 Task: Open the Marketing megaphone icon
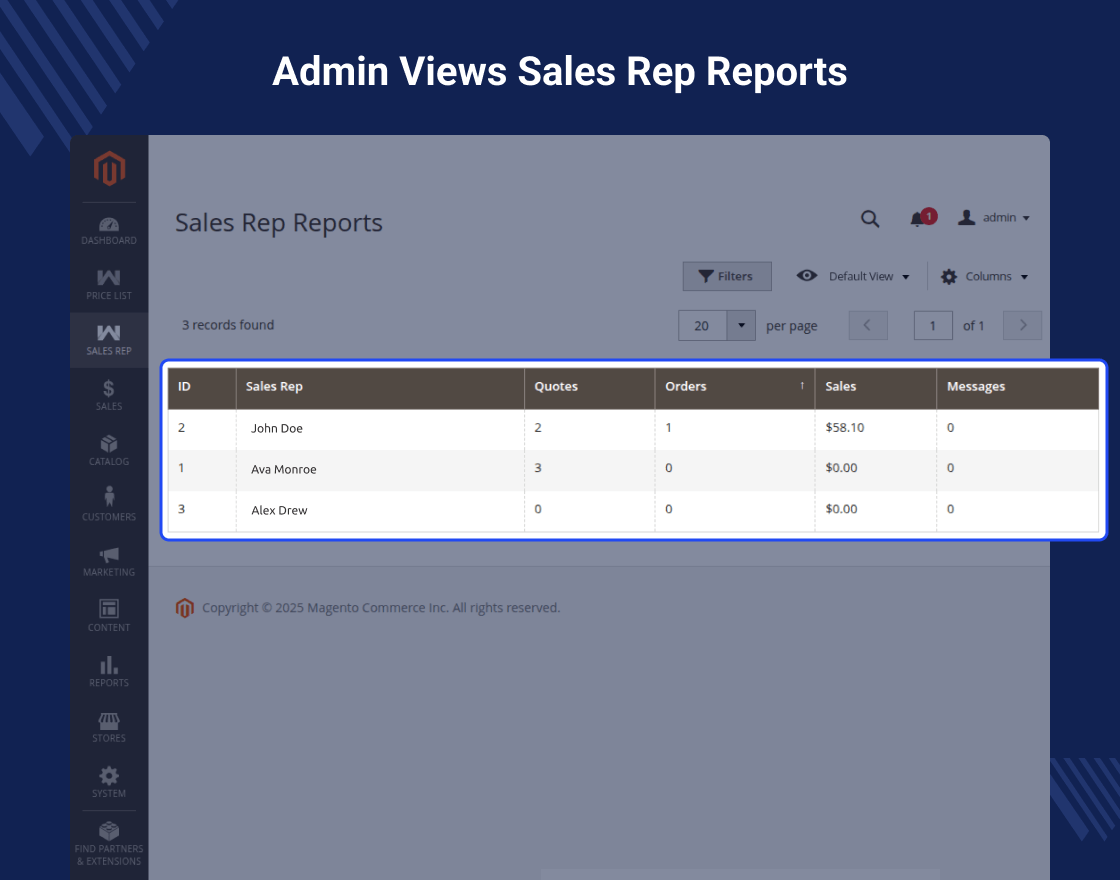tap(109, 561)
